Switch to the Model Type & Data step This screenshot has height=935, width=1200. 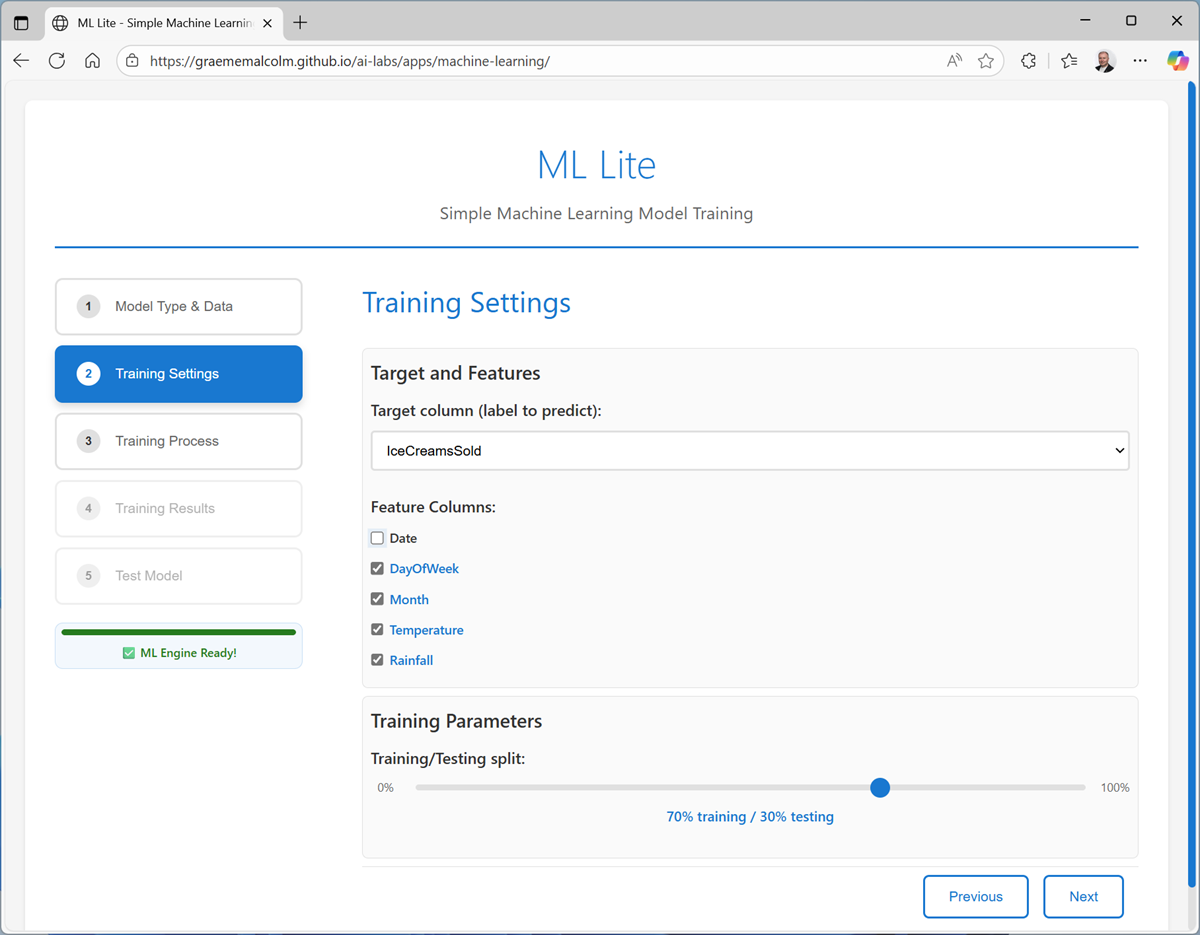[x=178, y=306]
